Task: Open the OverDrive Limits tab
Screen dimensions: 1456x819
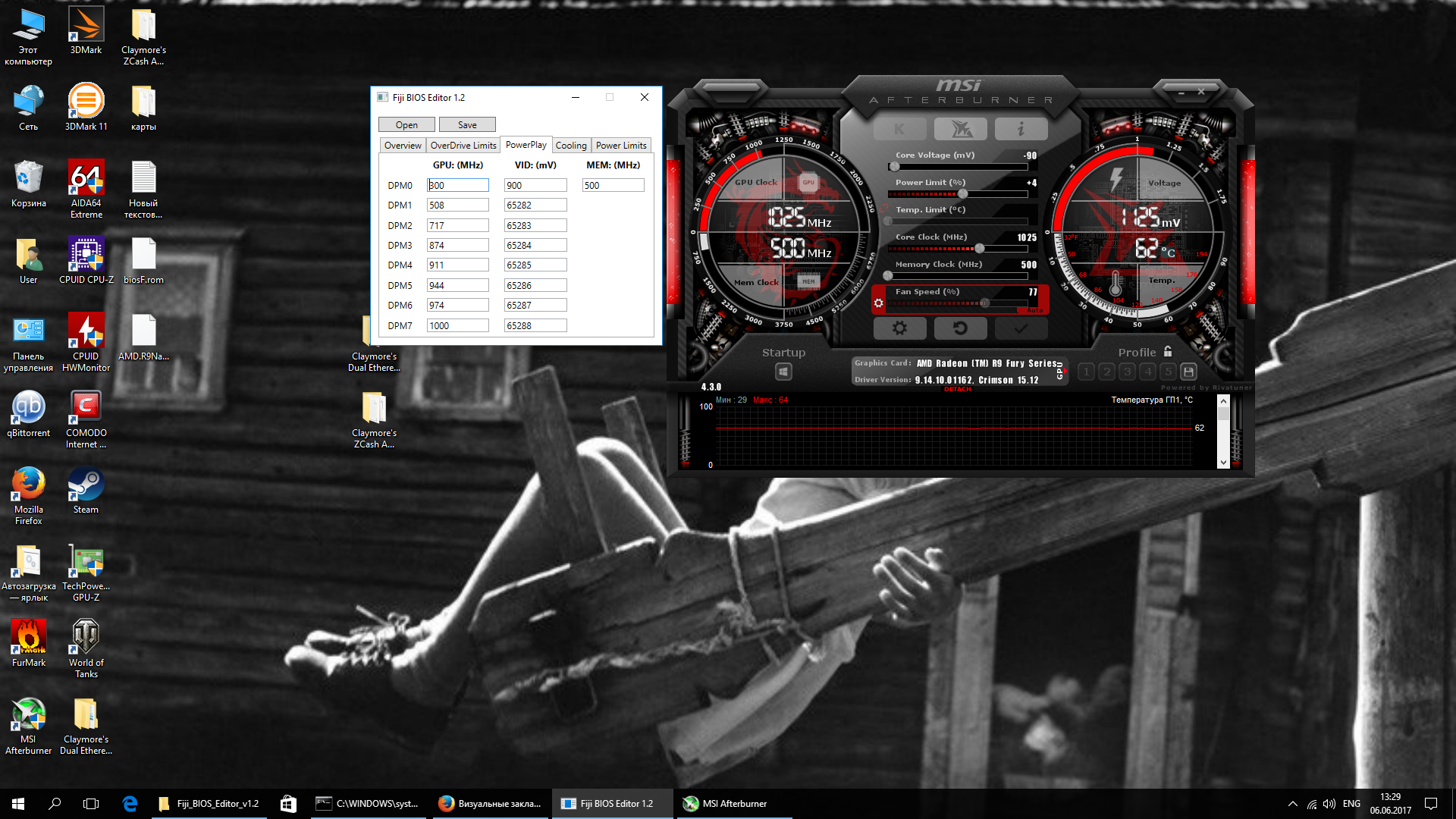Action: 463,146
